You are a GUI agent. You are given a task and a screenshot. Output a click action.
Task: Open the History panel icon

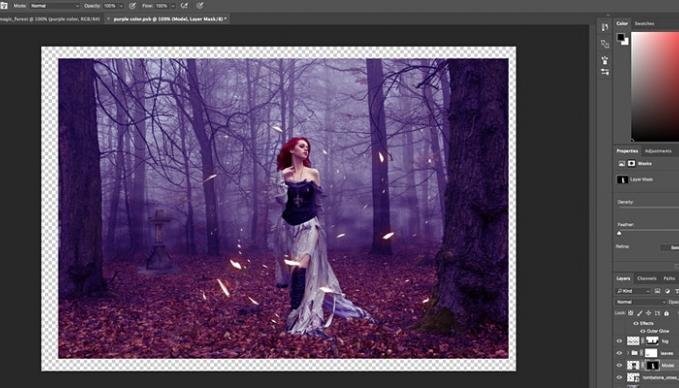click(x=605, y=27)
